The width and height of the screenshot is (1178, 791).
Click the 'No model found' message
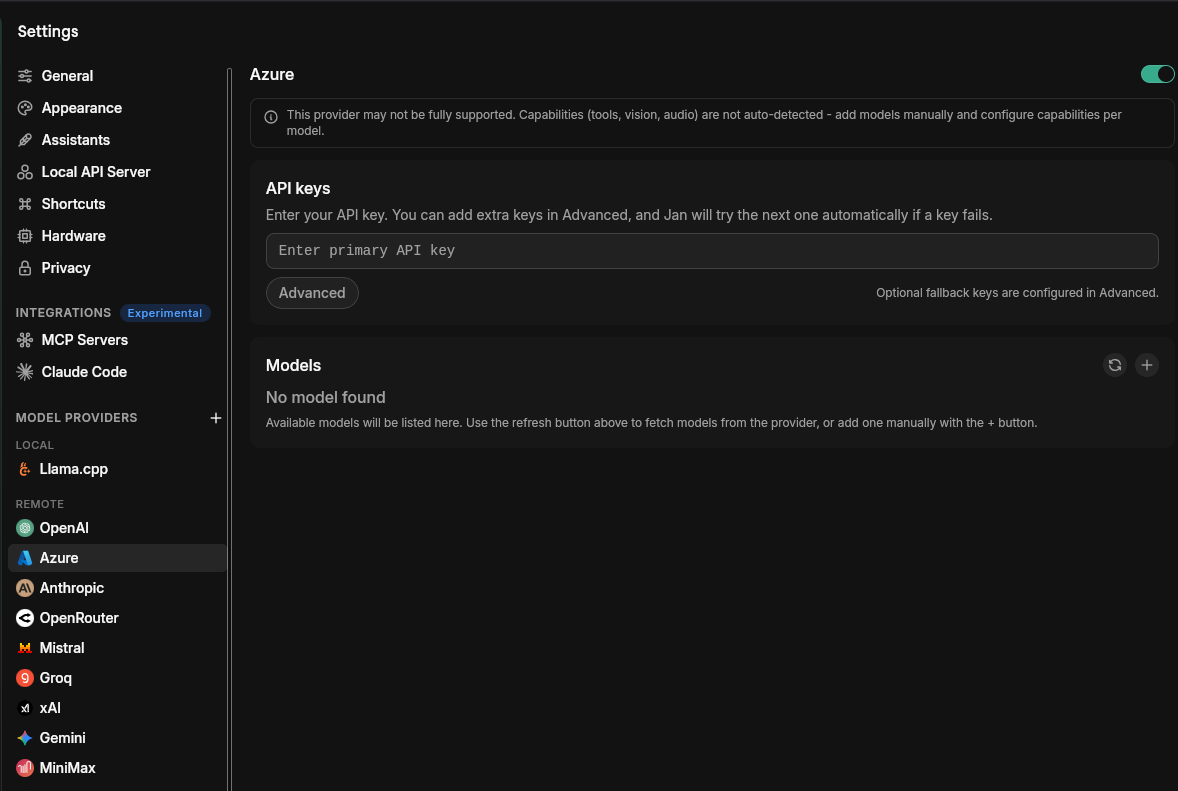pyautogui.click(x=325, y=397)
